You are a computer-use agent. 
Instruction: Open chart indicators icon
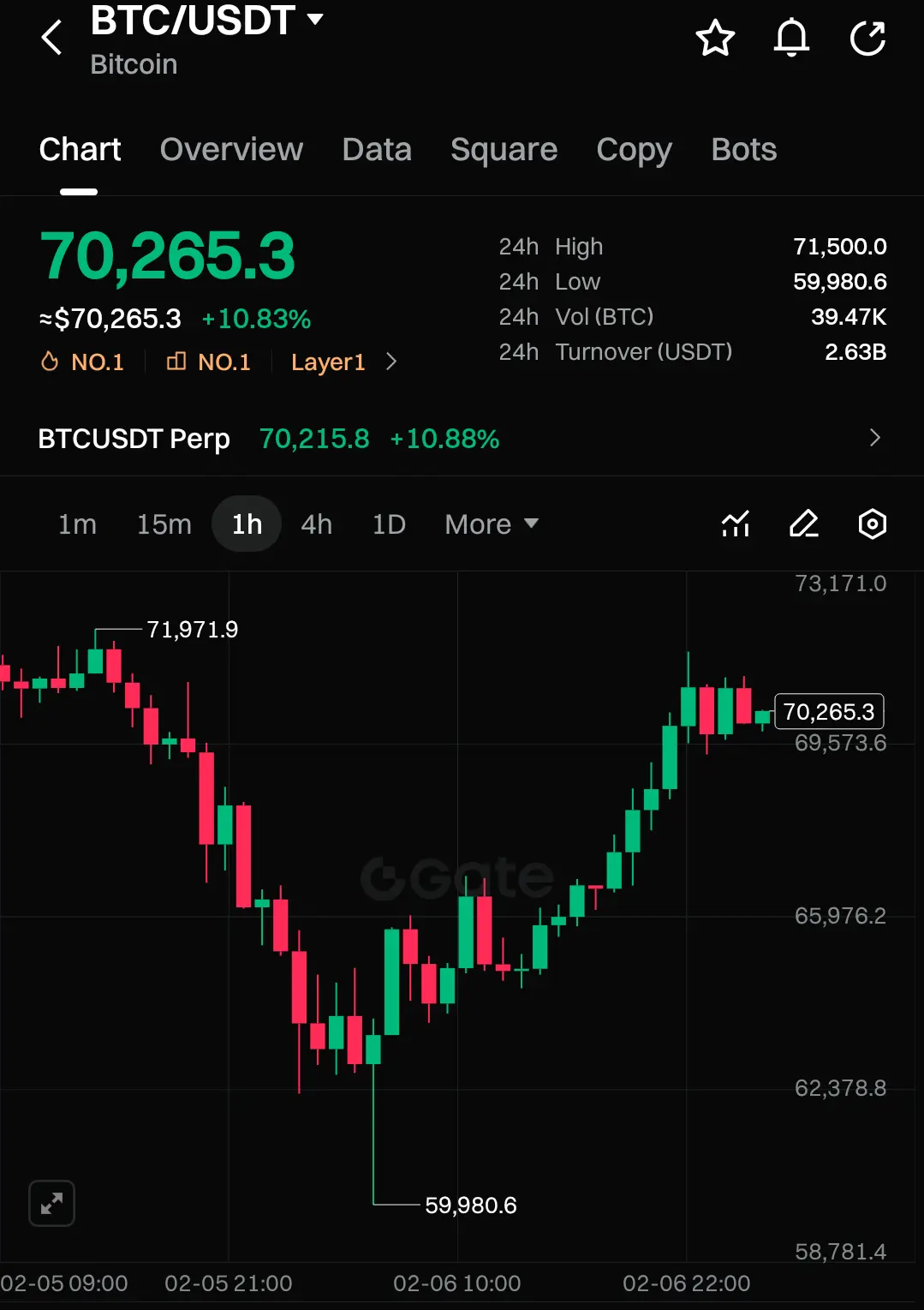735,523
